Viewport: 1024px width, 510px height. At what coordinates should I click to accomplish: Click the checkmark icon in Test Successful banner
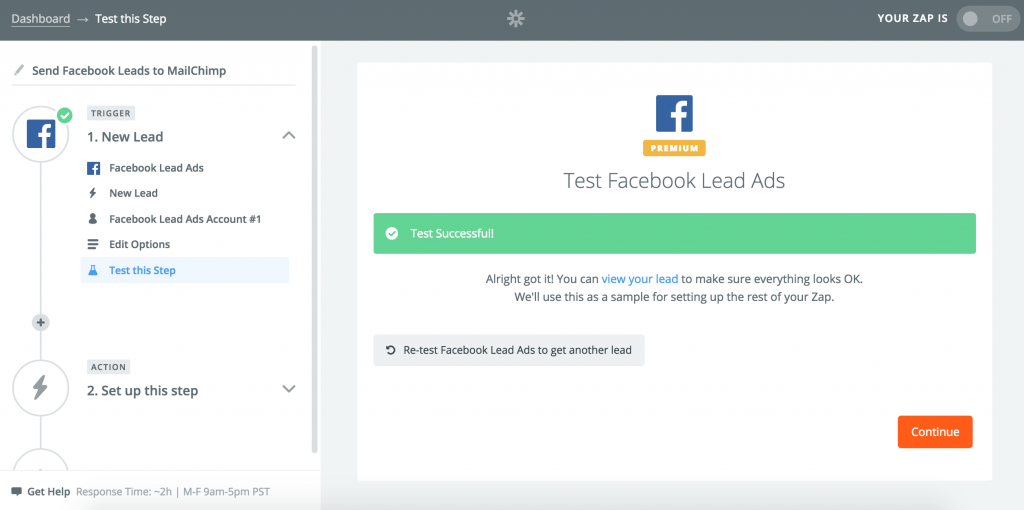coord(392,233)
